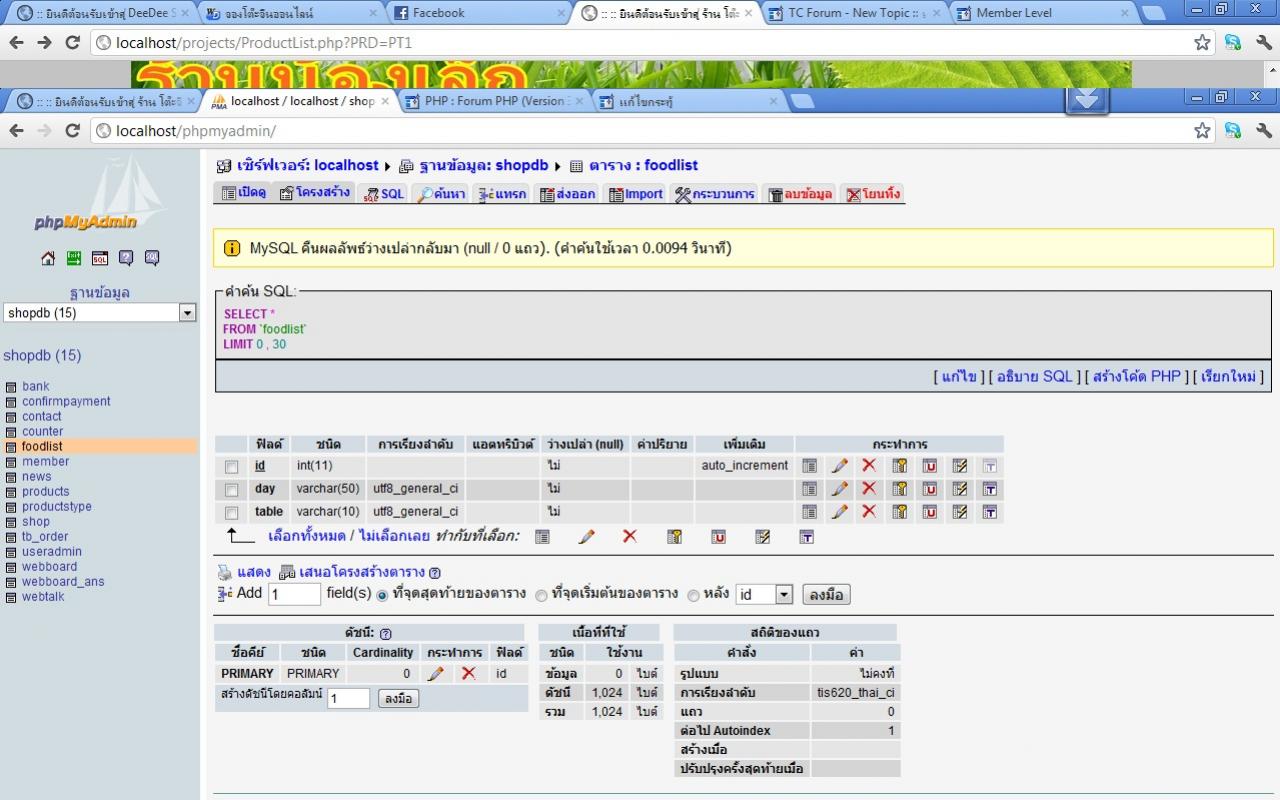
Task: Click the Add field(s) number input box
Action: 294,594
